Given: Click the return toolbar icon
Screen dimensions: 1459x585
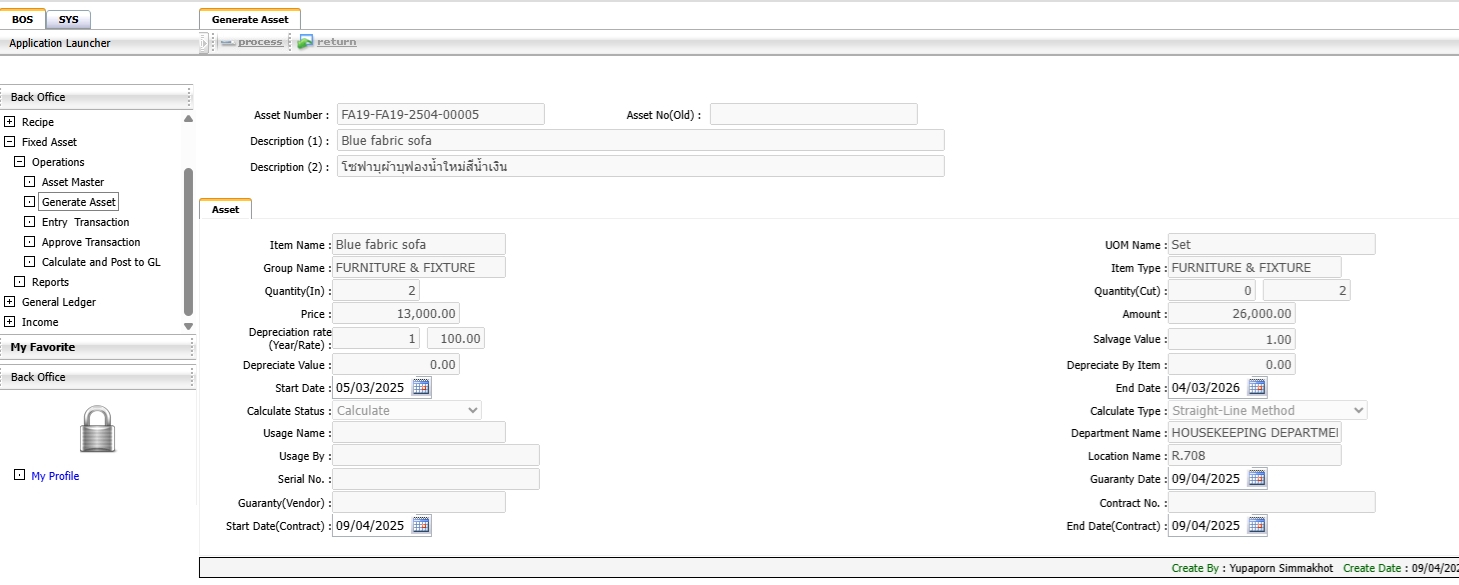Looking at the screenshot, I should pos(306,42).
